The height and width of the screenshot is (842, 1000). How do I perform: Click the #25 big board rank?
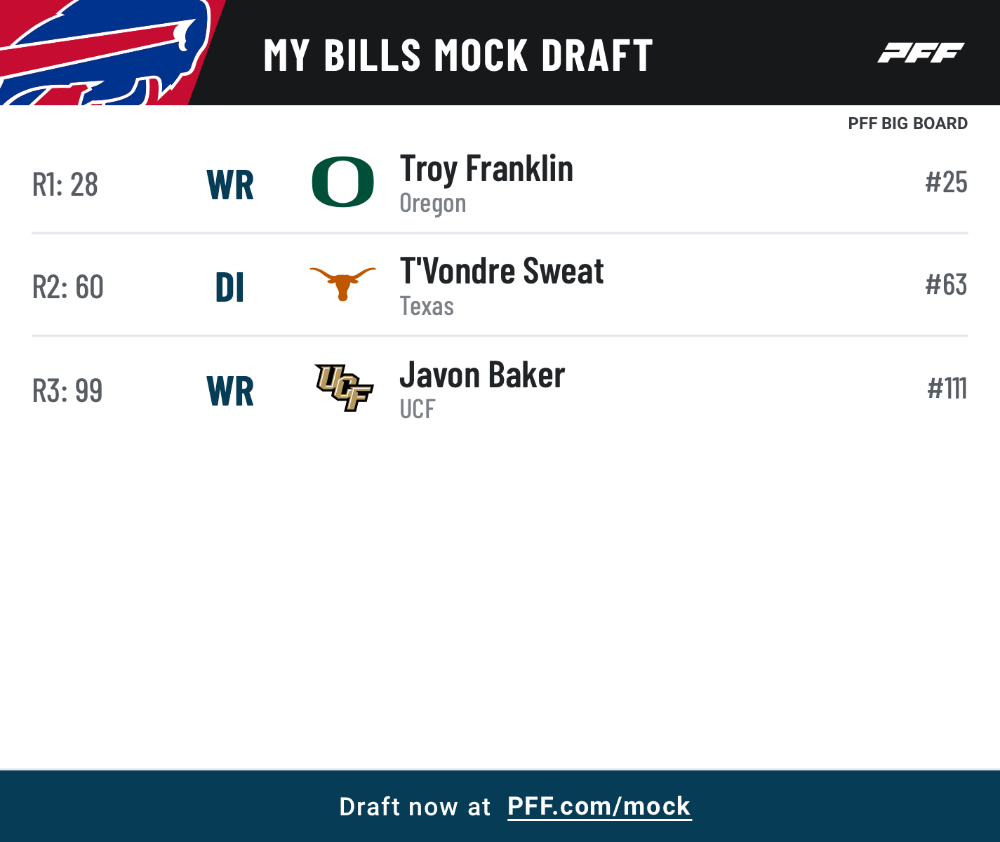point(946,182)
